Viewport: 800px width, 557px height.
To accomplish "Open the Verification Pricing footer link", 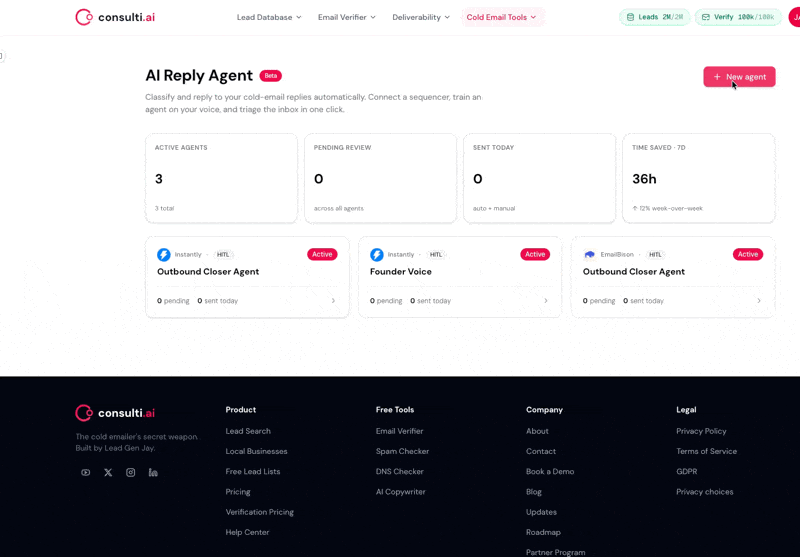I will (x=259, y=512).
